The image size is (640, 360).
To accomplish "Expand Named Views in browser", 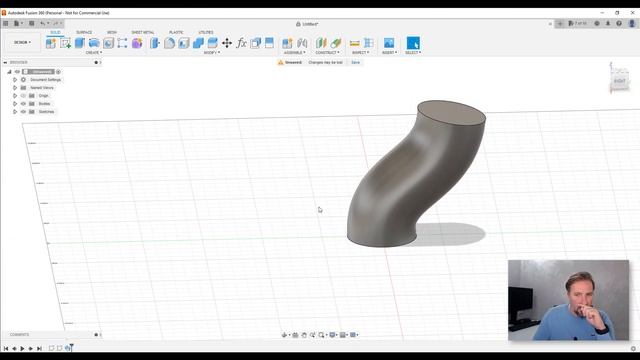I will coord(15,88).
